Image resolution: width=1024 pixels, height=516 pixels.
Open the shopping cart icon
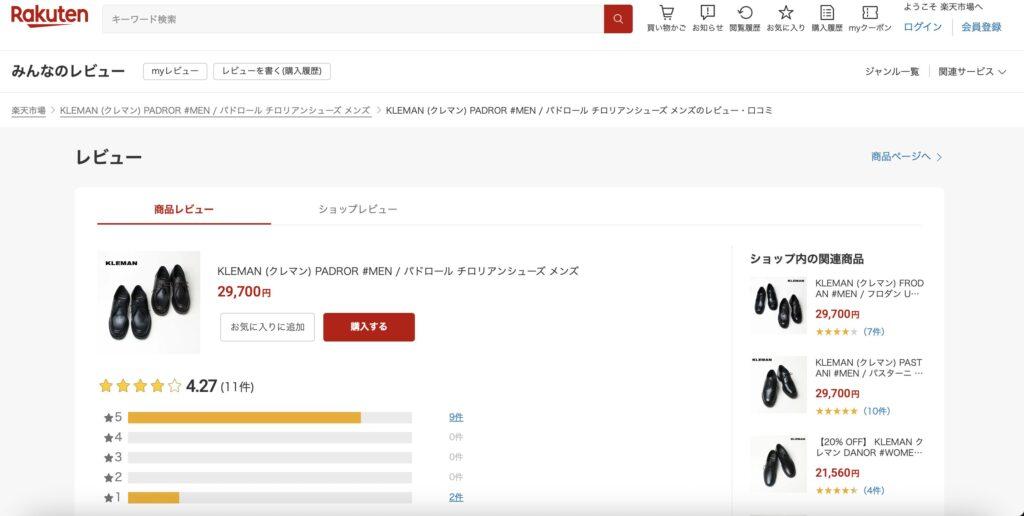666,13
